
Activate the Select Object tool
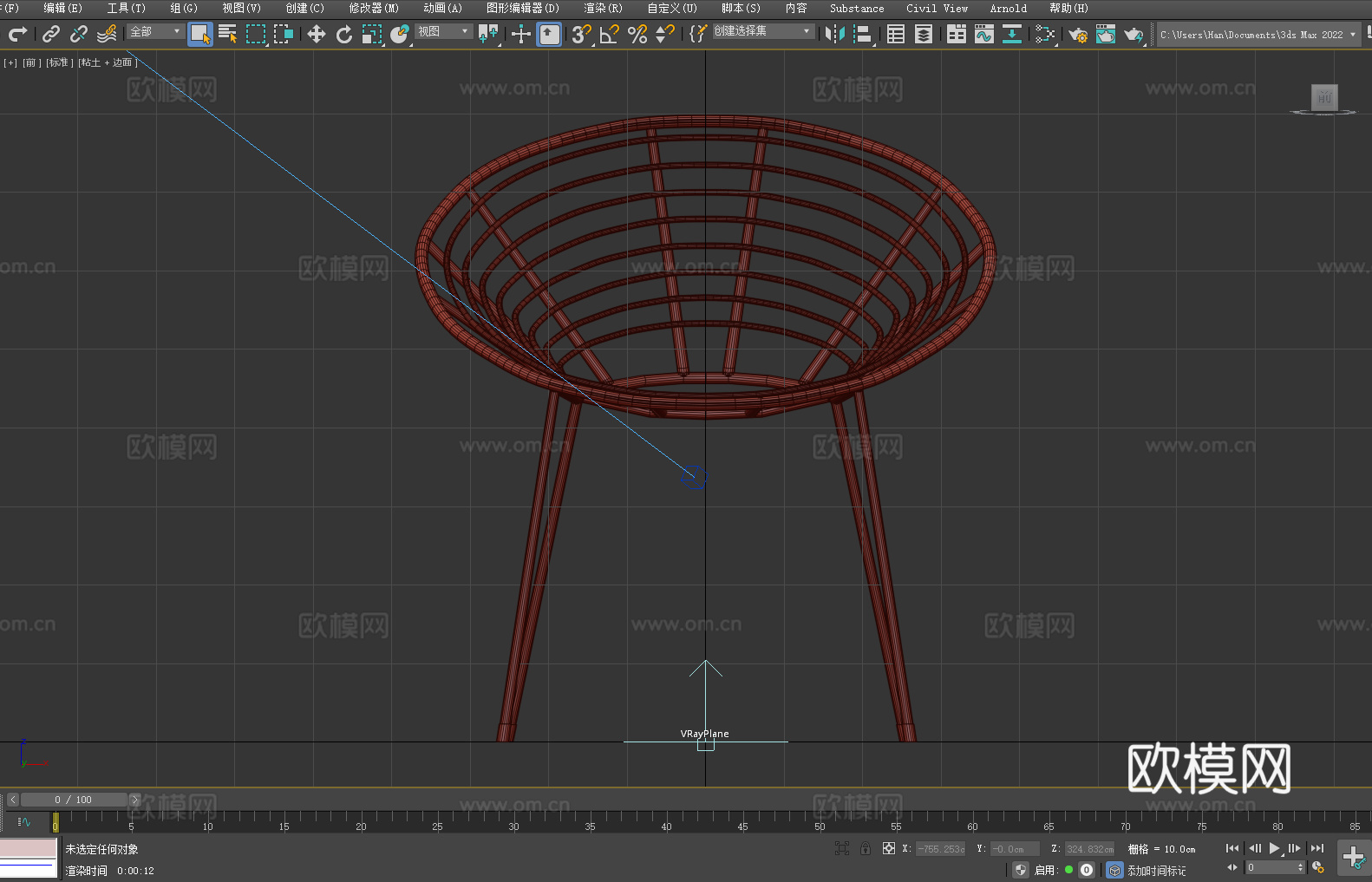coord(200,34)
